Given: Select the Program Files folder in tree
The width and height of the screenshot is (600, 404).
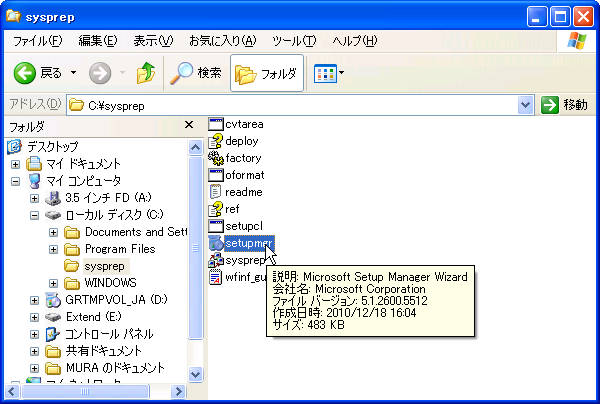Looking at the screenshot, I should click(x=120, y=249).
